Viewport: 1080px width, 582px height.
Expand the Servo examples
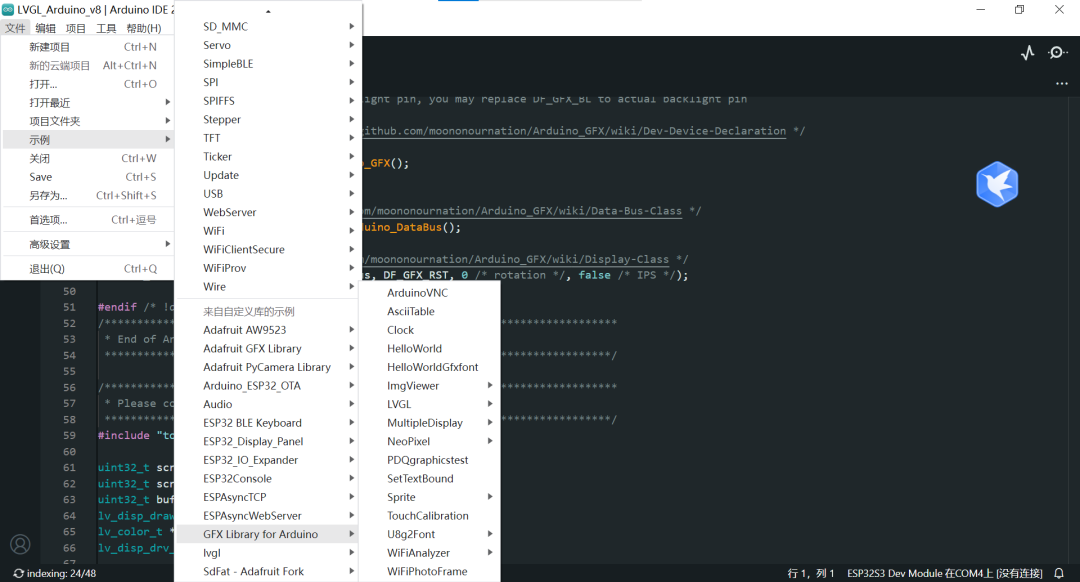pos(267,45)
